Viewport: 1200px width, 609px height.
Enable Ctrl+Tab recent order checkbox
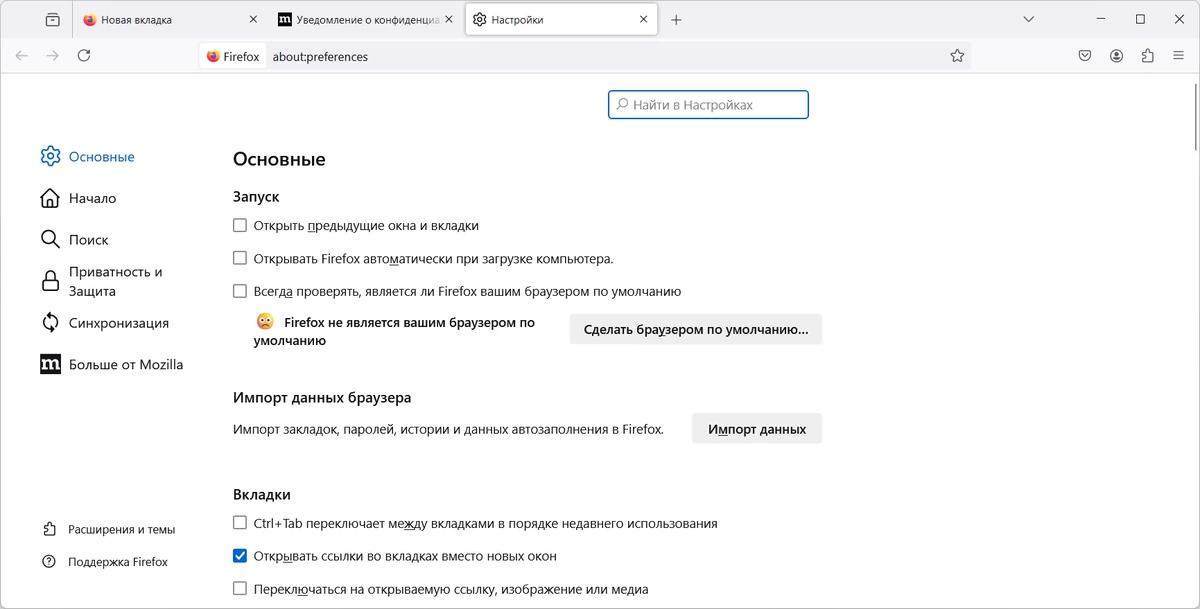pos(240,522)
